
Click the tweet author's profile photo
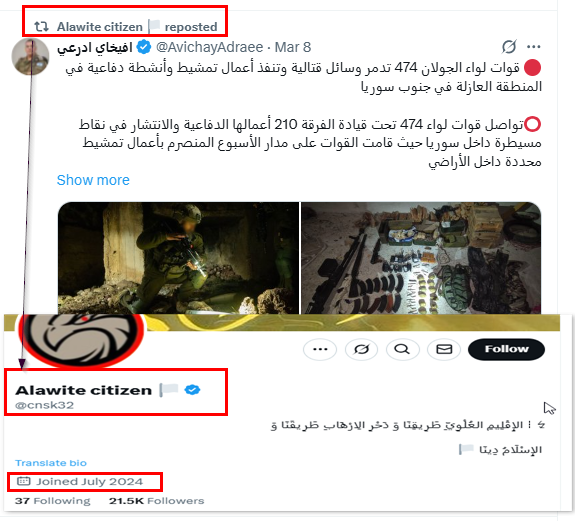point(30,57)
